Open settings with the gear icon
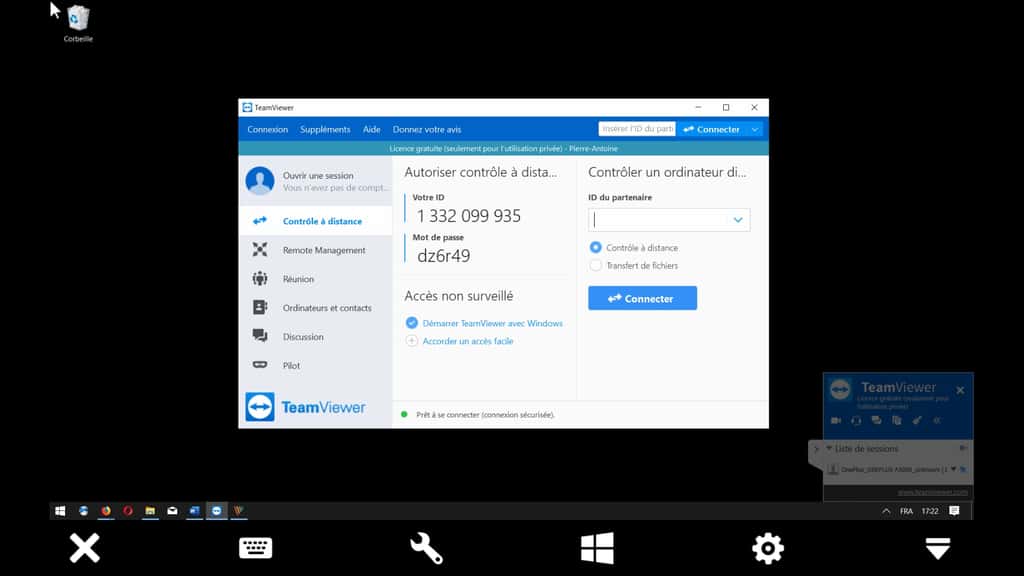The height and width of the screenshot is (576, 1024). (767, 548)
